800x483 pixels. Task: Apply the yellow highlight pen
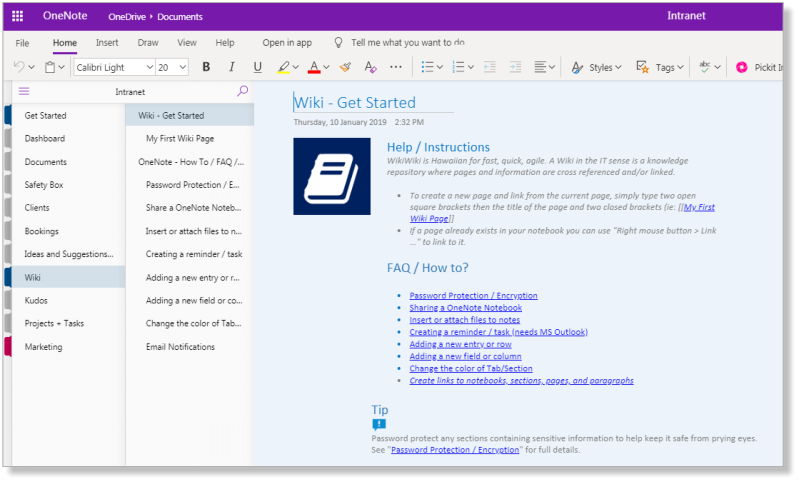pos(284,67)
